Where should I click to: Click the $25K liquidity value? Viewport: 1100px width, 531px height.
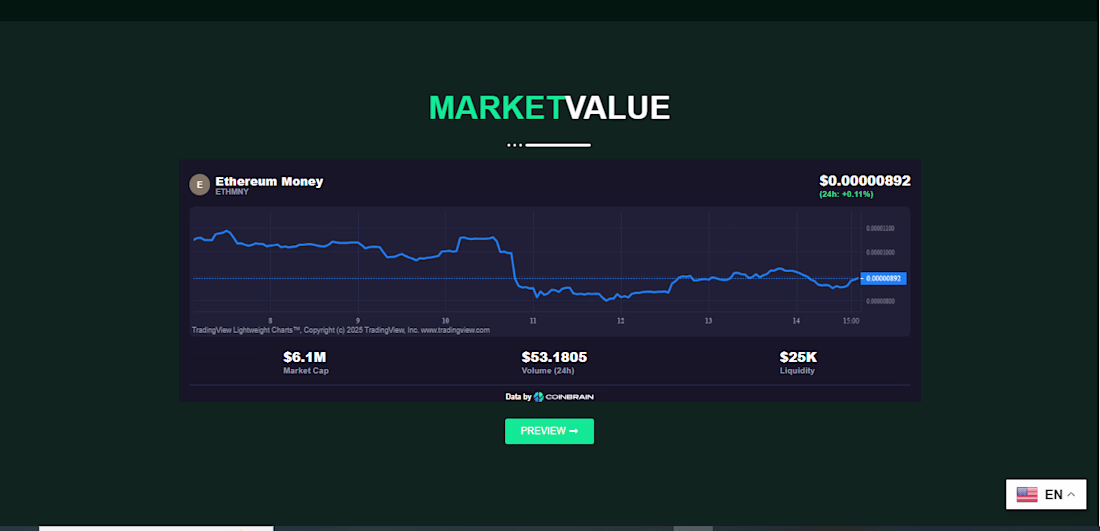(x=798, y=357)
